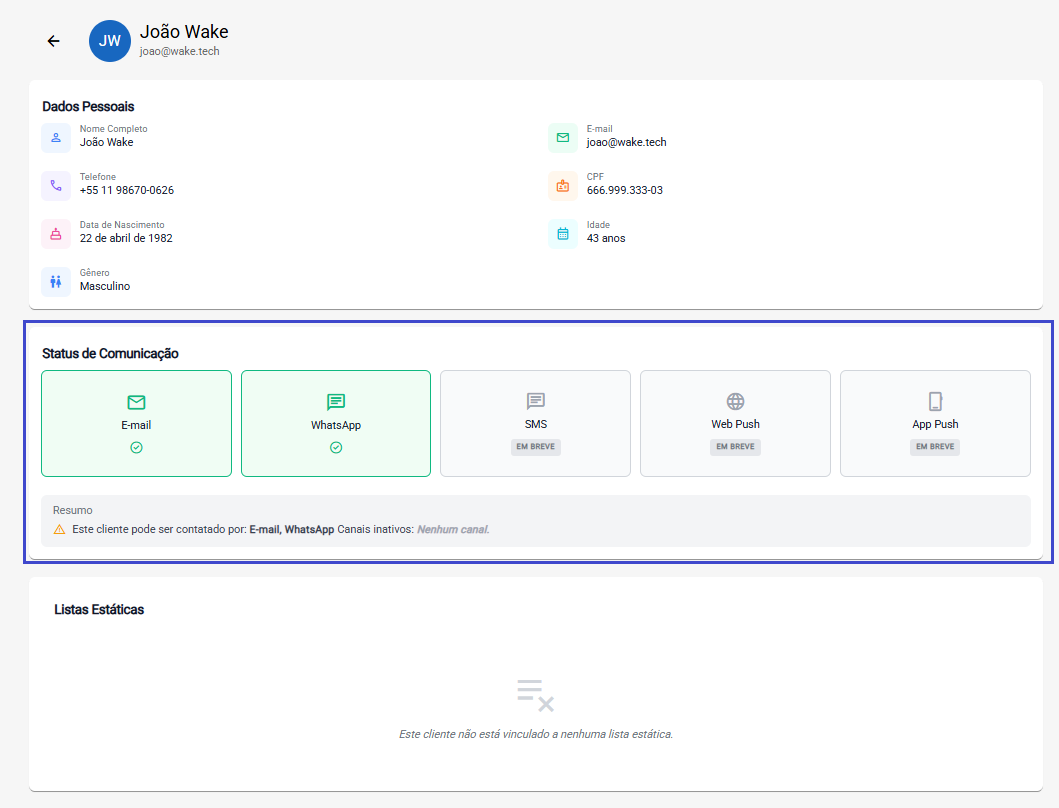Click the envelope icon beside E-mail field
Screen dimensions: 1059x808
(562, 137)
